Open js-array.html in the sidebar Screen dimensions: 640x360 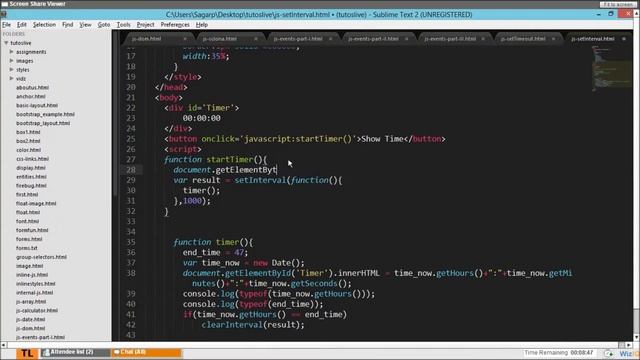[x=31, y=302]
